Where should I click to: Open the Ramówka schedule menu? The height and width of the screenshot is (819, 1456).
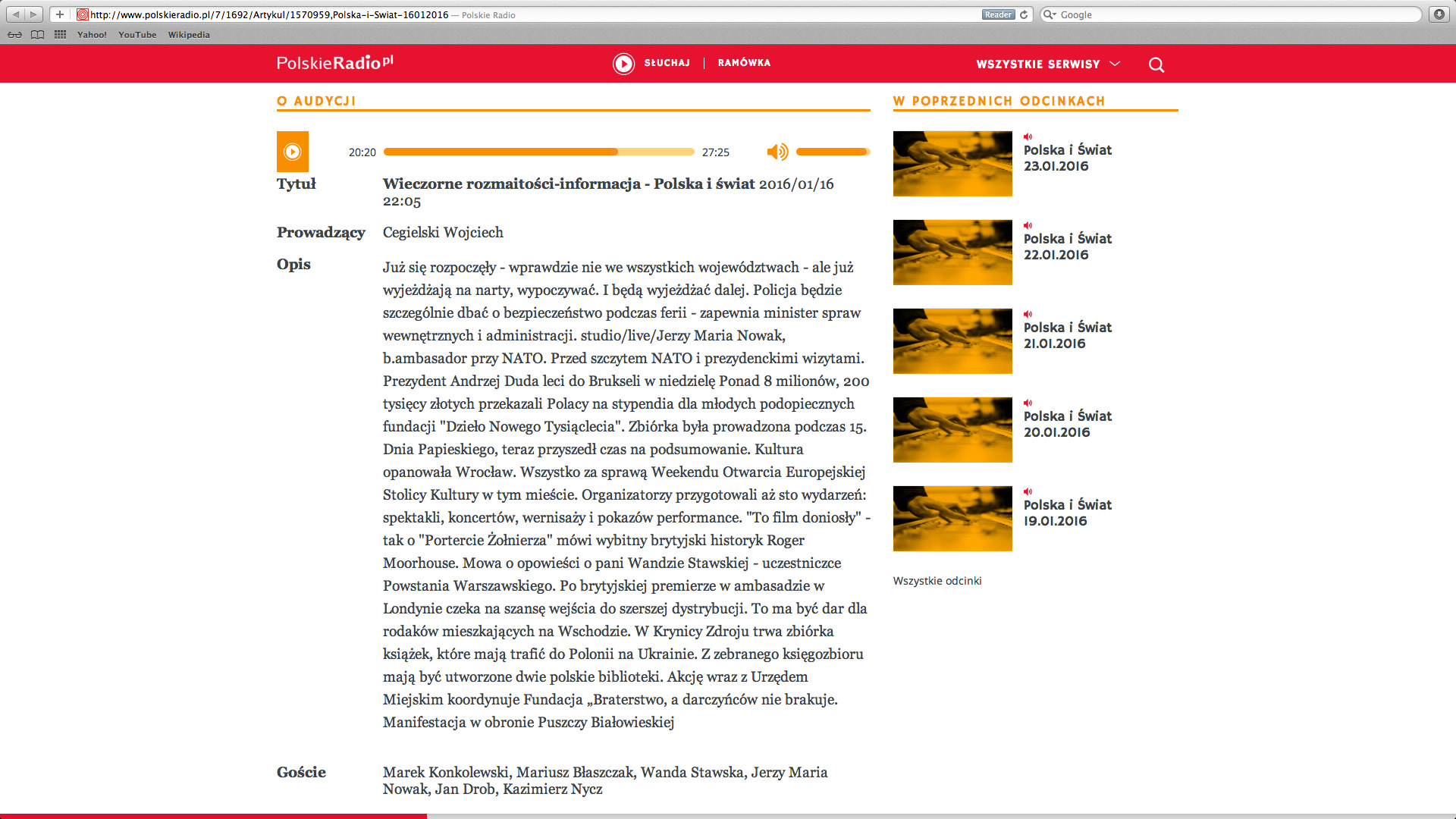click(744, 63)
